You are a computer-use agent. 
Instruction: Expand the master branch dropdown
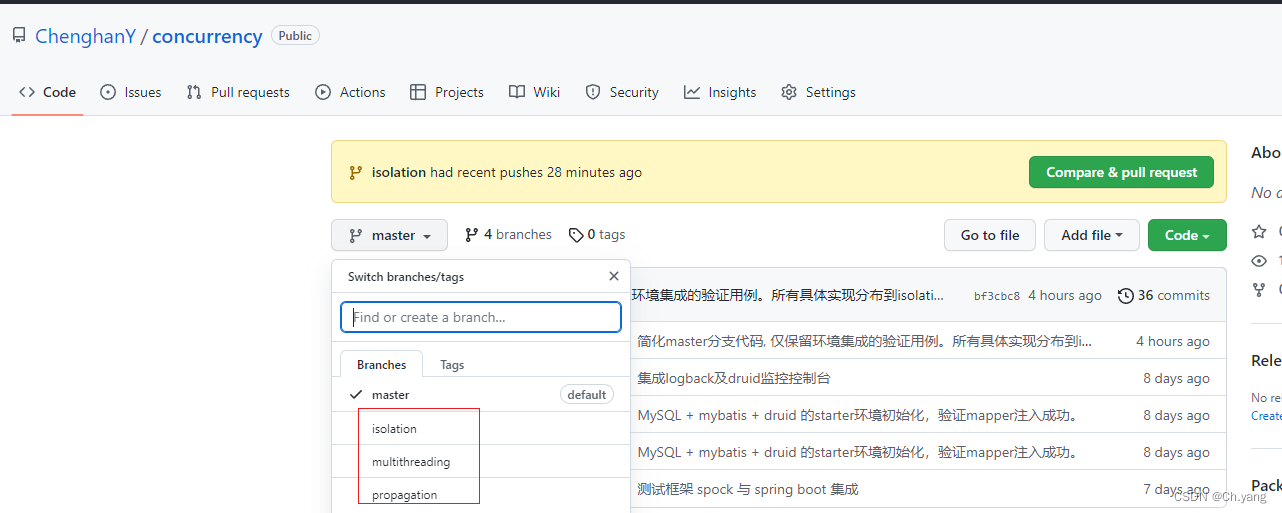coord(390,235)
